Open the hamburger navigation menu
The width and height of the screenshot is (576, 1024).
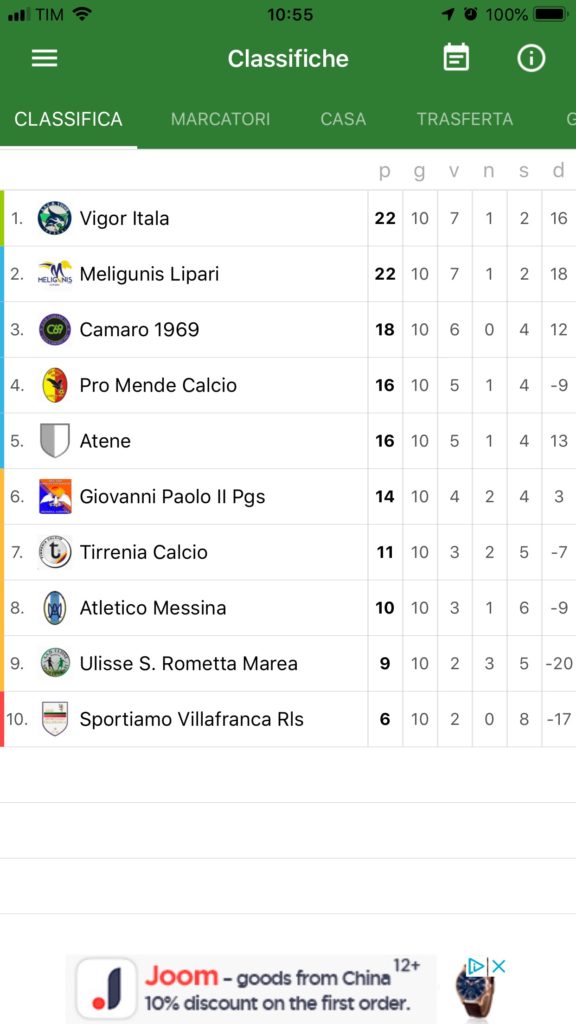coord(44,59)
